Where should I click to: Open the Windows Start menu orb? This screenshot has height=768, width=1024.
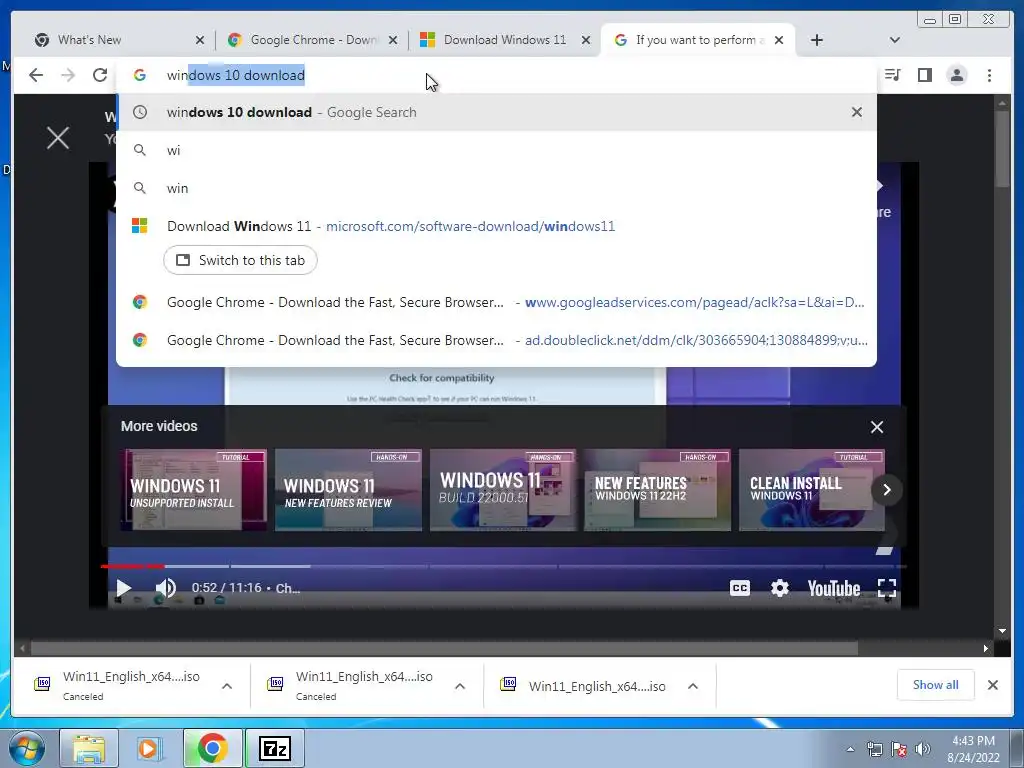tap(26, 748)
